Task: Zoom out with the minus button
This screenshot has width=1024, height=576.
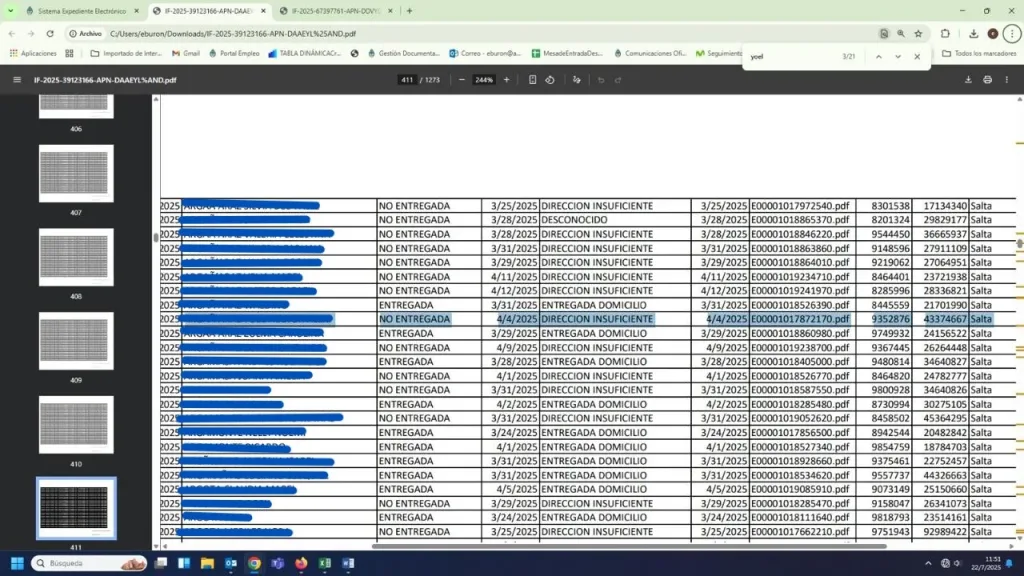Action: 462,79
